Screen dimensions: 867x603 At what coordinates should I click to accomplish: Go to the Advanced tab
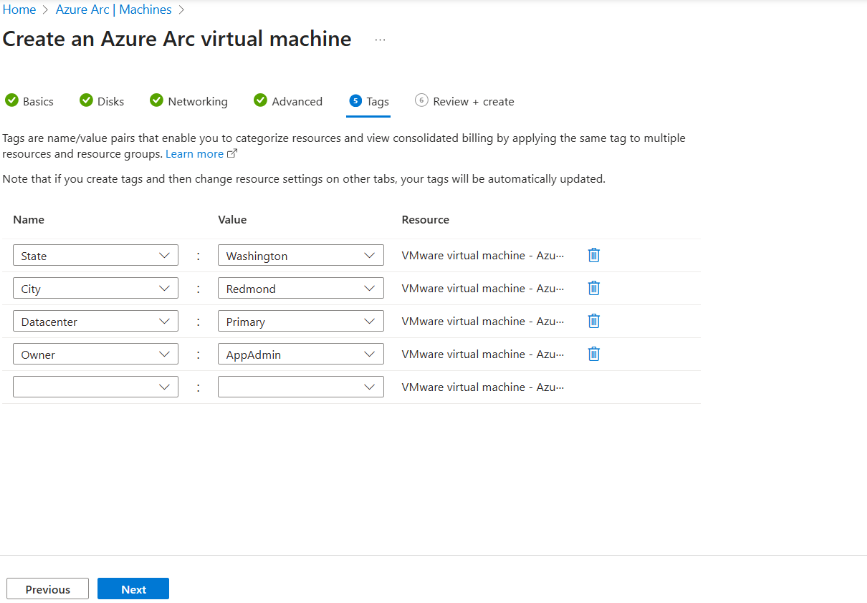click(x=297, y=102)
